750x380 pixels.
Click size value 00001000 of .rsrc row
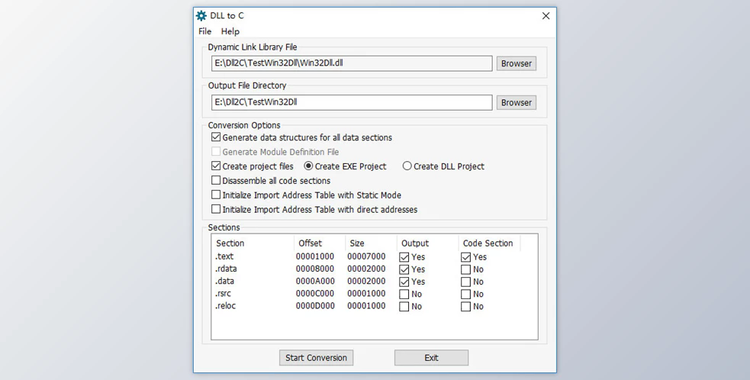[366, 294]
